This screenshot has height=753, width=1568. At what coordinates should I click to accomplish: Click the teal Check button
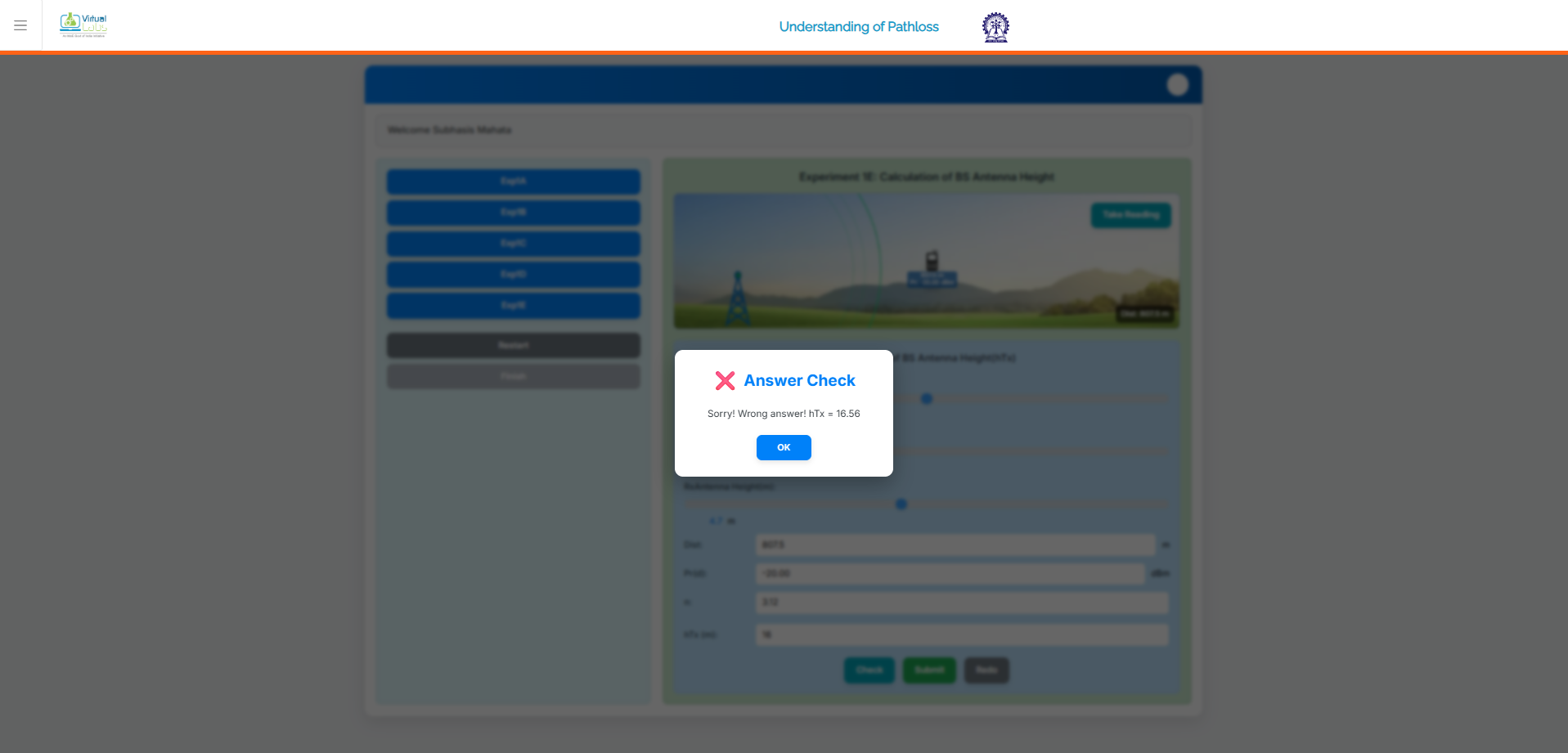click(x=869, y=670)
